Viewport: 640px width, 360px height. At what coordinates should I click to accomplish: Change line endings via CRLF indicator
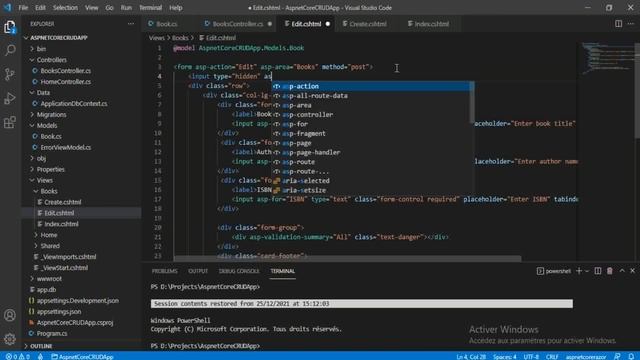[552, 356]
